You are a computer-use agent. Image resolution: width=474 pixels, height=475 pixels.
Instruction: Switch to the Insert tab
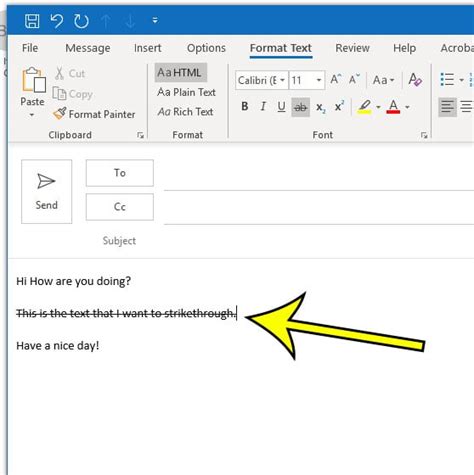(x=147, y=48)
